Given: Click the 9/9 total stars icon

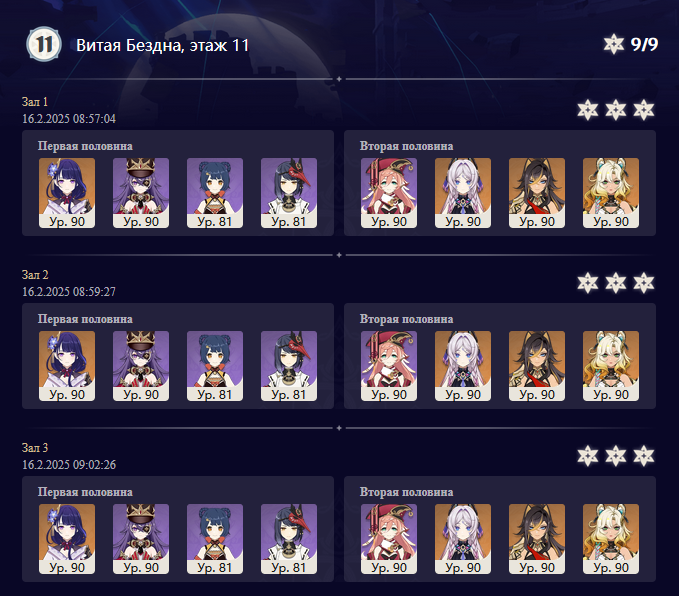Looking at the screenshot, I should coord(614,44).
